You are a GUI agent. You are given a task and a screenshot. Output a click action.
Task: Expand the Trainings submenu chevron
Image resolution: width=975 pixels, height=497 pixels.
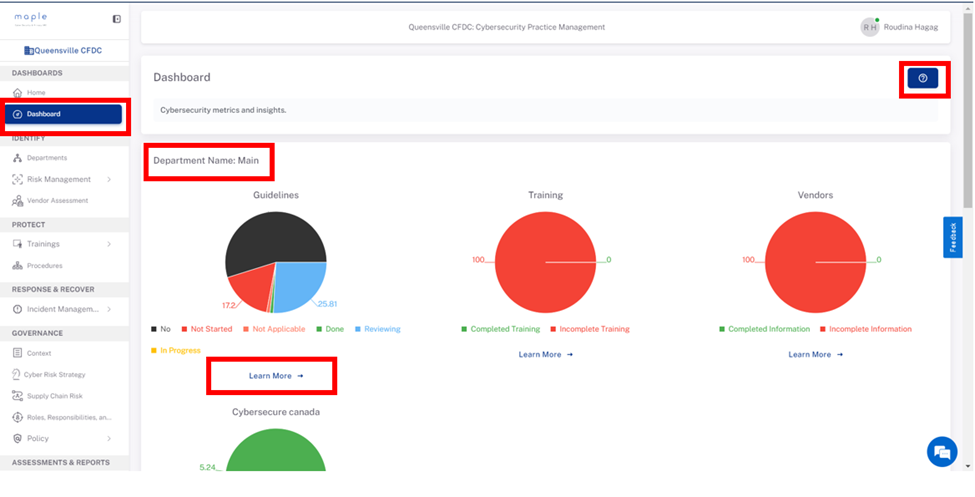point(109,244)
